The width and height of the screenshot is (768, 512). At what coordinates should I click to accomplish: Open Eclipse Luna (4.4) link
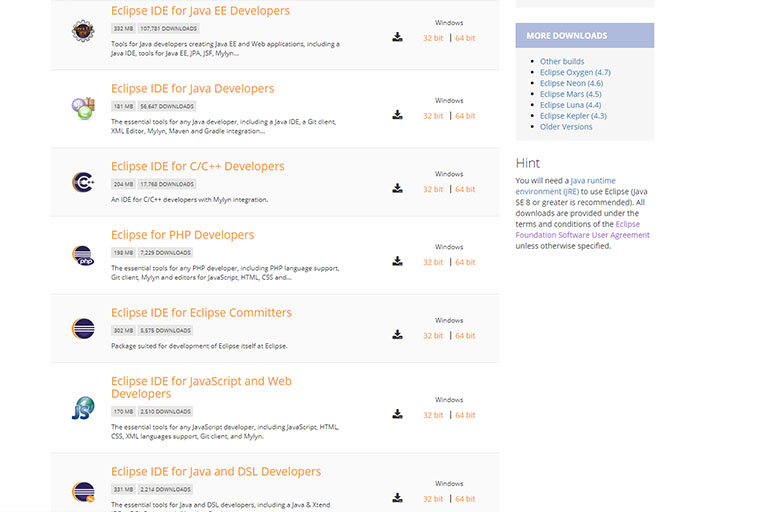click(x=570, y=105)
